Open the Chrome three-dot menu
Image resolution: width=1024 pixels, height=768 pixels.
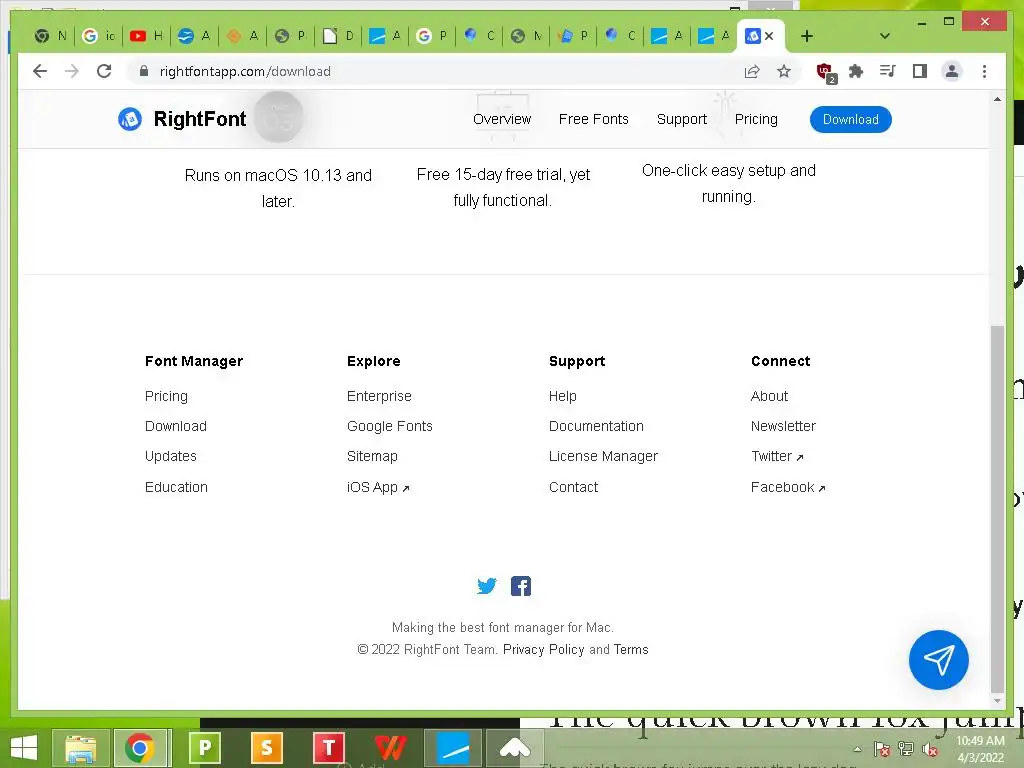point(984,71)
